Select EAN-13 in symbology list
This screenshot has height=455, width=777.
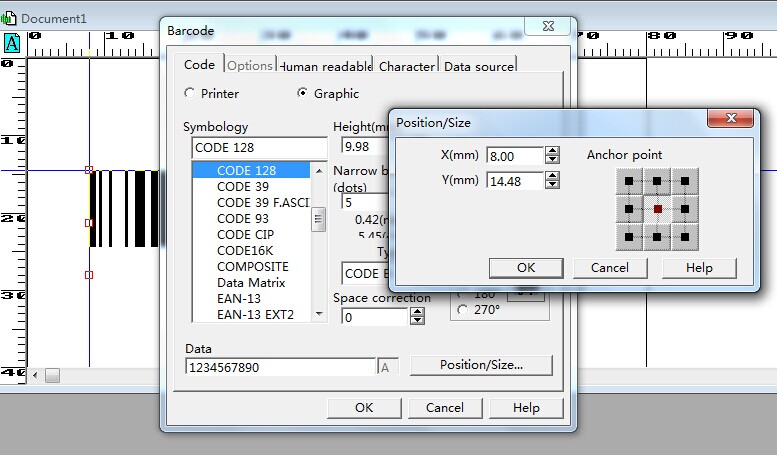[x=251, y=298]
